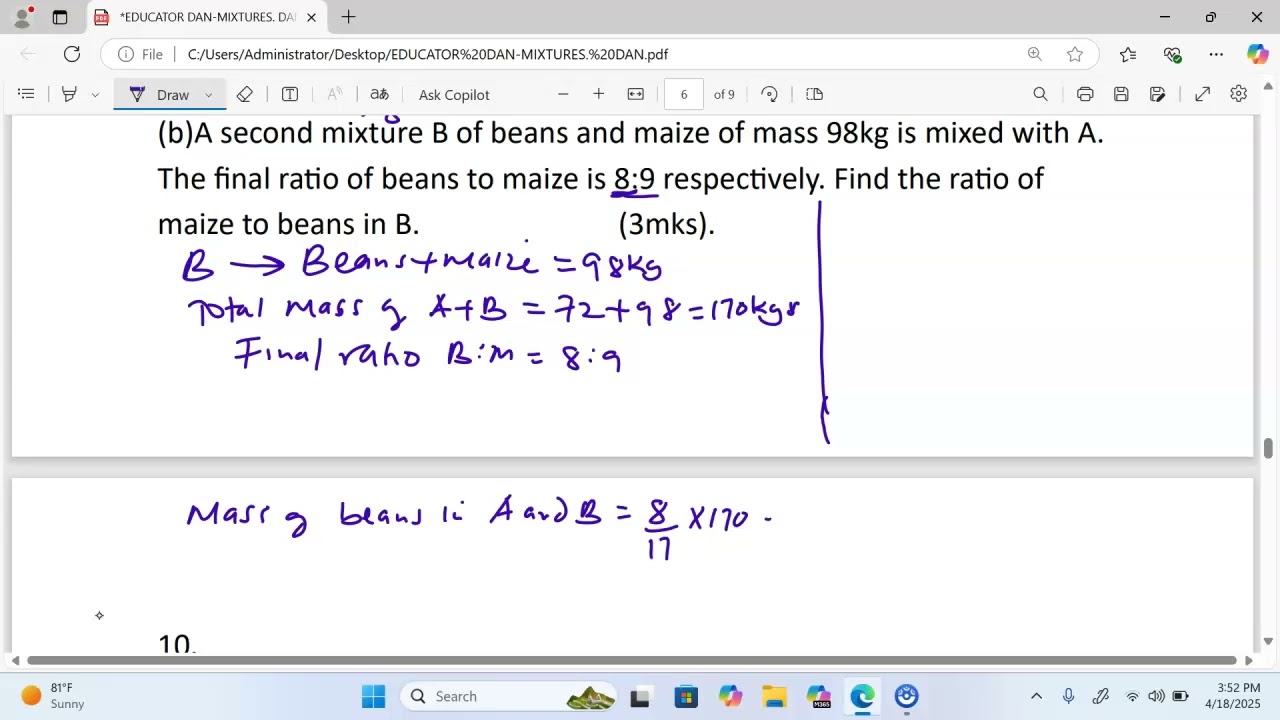Open the address bar zoom indicator
Screen dimensions: 1280x720
[x=1035, y=54]
